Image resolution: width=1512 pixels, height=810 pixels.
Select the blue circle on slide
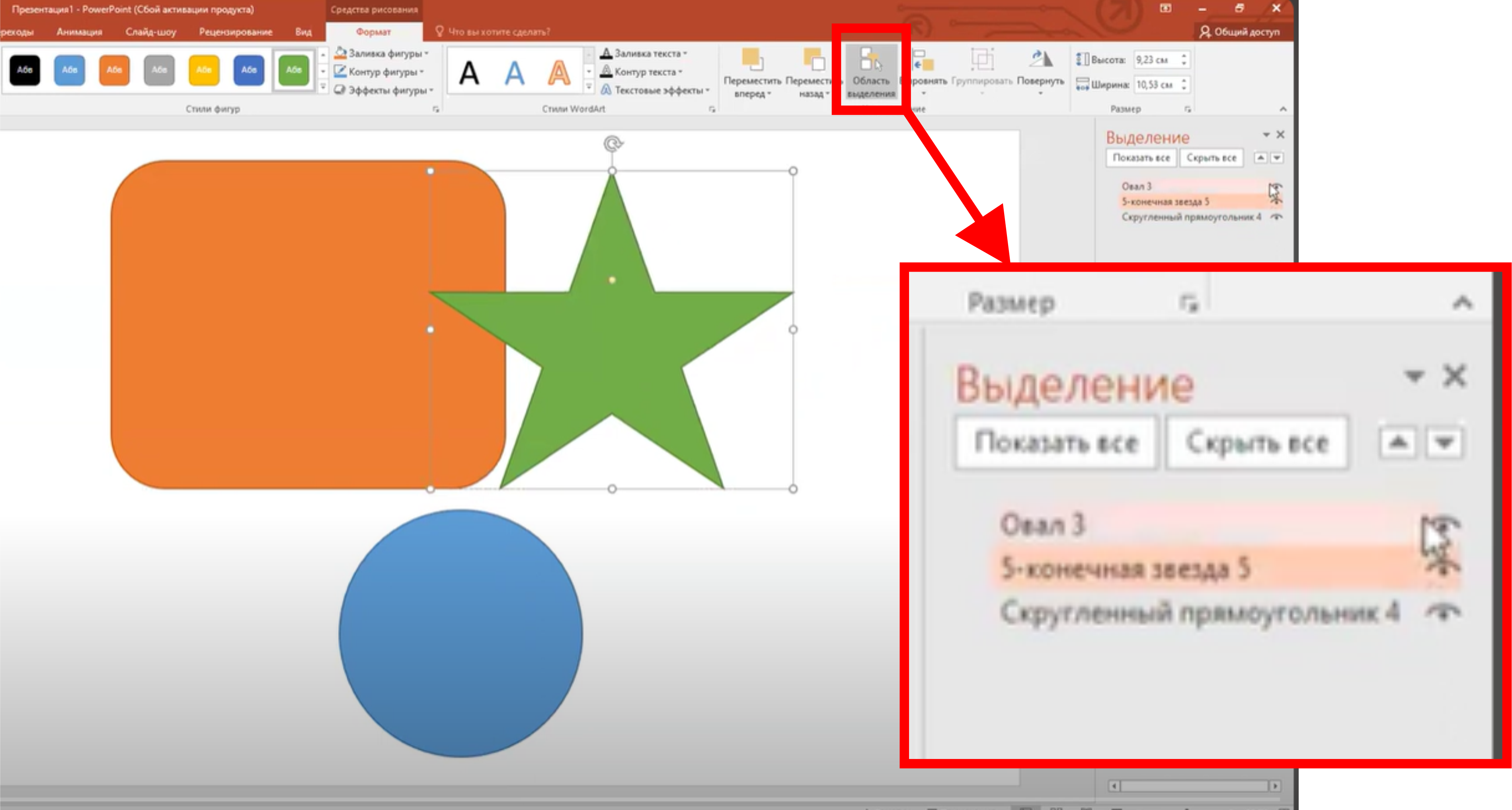(x=461, y=633)
